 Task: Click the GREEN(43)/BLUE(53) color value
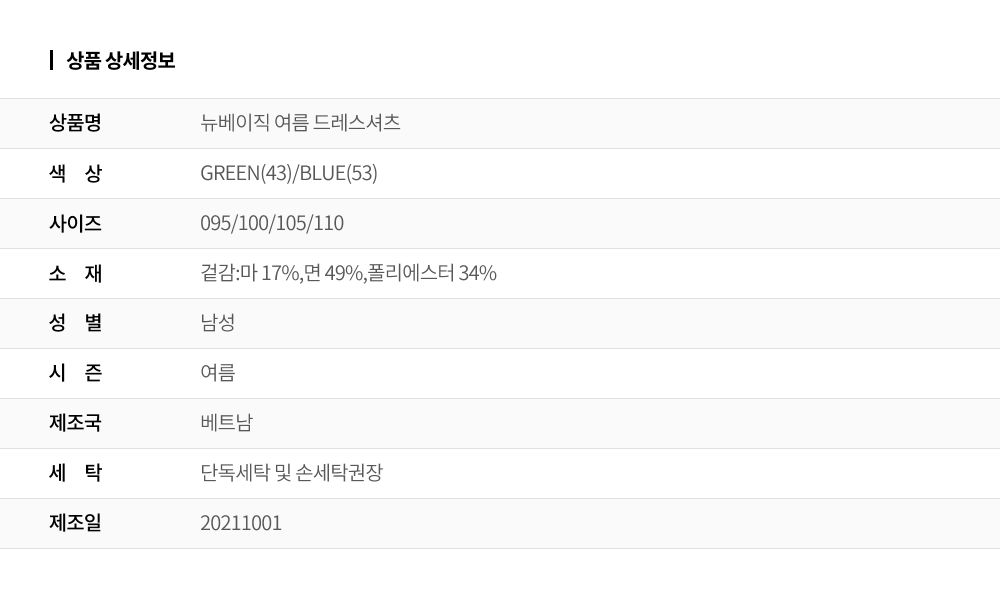point(289,173)
